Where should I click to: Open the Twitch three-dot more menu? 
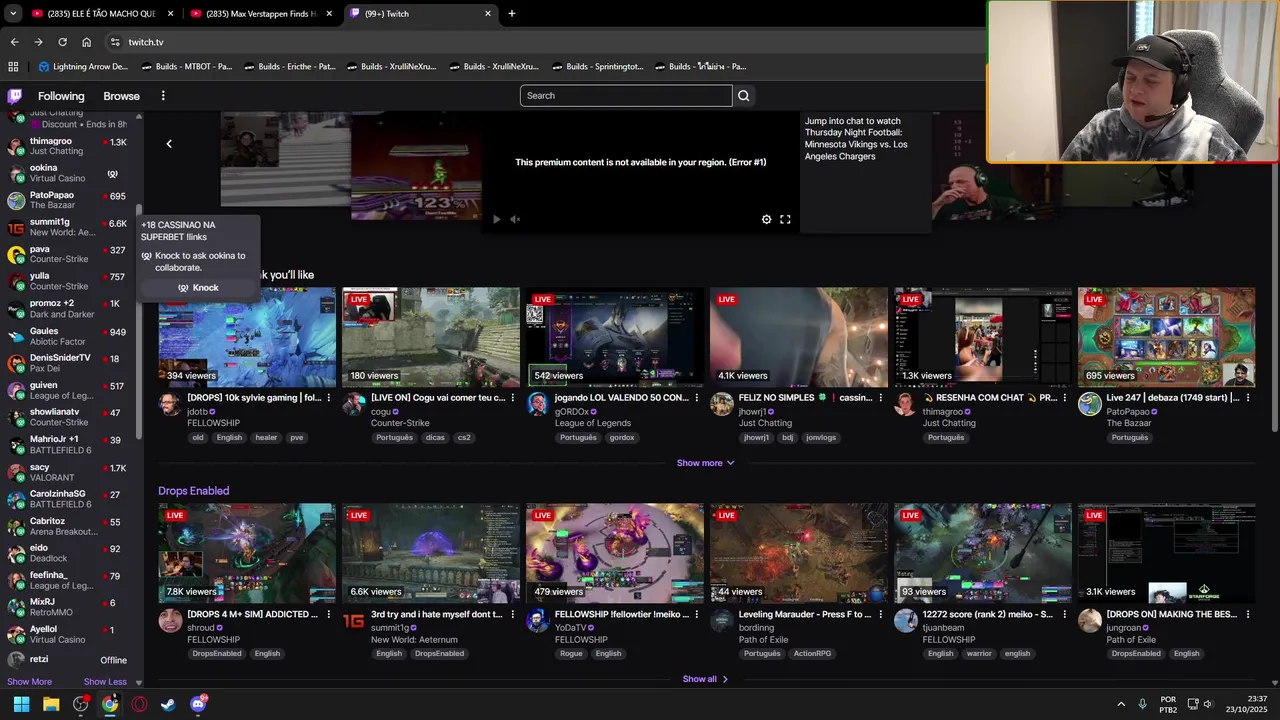(163, 96)
